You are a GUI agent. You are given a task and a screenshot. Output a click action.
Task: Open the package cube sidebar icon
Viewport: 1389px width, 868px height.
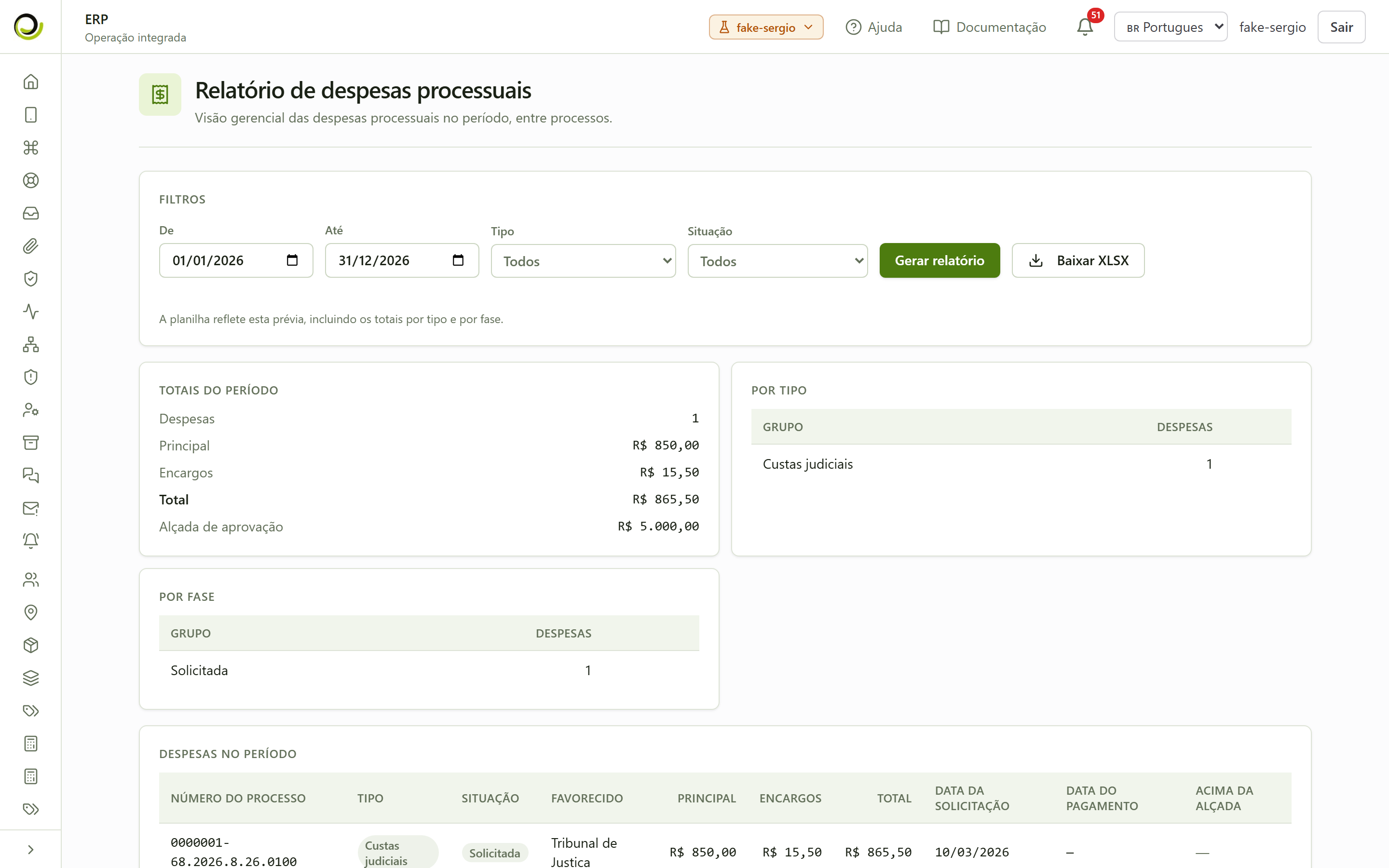click(x=30, y=645)
